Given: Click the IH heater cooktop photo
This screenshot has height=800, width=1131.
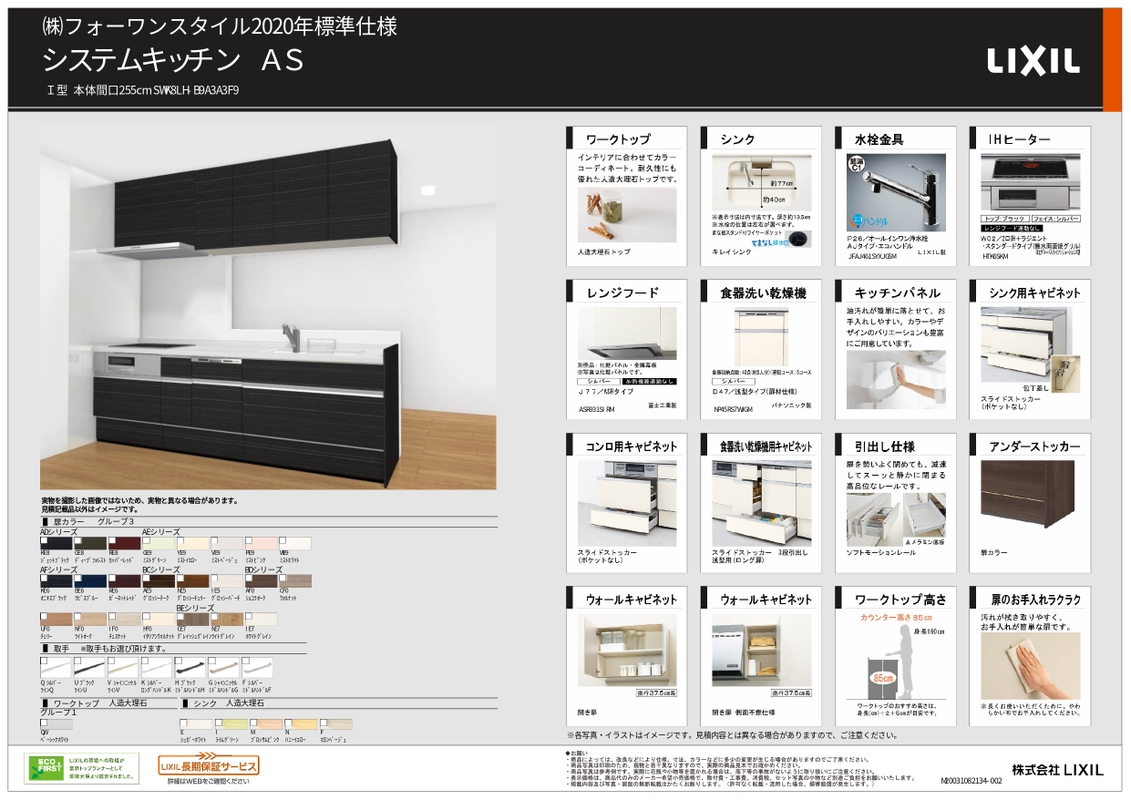Looking at the screenshot, I should (x=1028, y=182).
